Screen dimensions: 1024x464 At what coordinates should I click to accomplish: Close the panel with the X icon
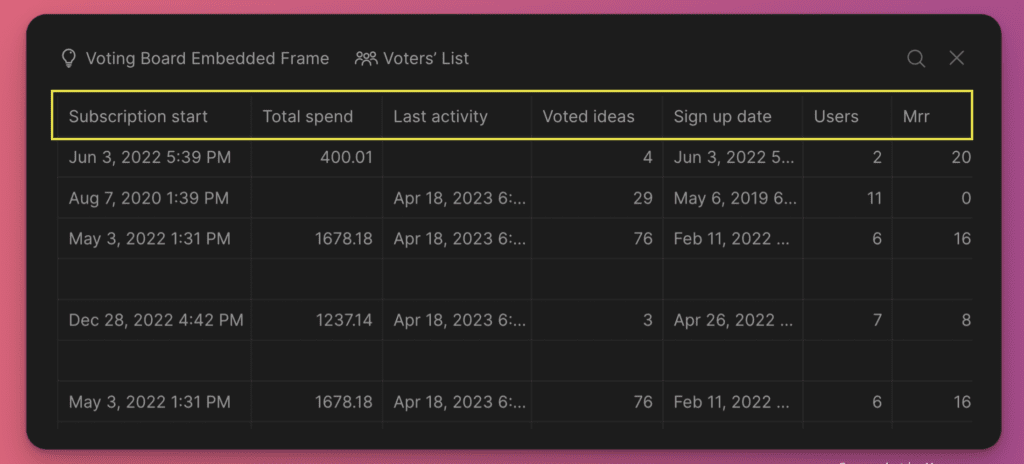tap(957, 58)
